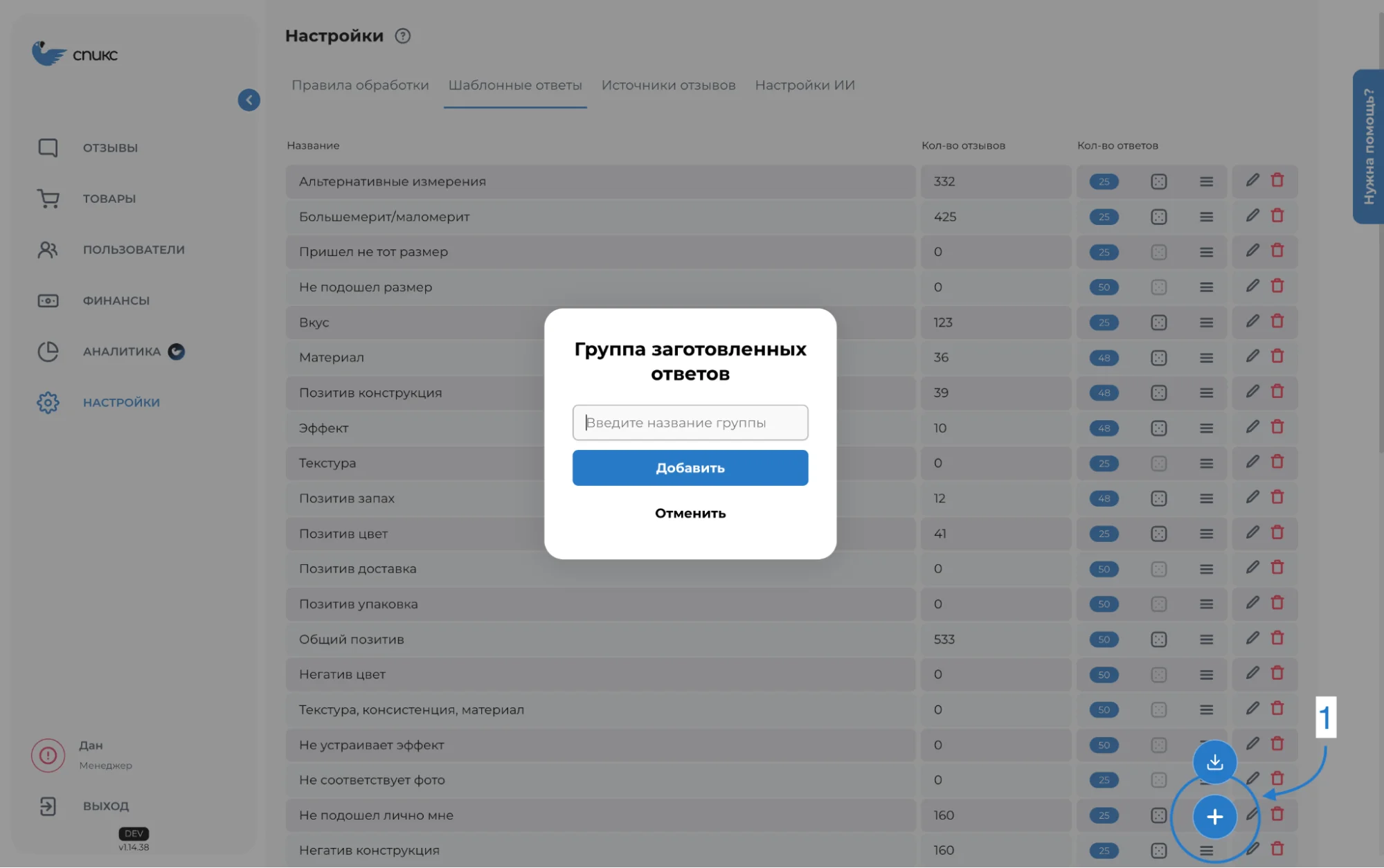The image size is (1384, 868).
Task: Delete the Не подошел размер group
Action: pos(1277,286)
